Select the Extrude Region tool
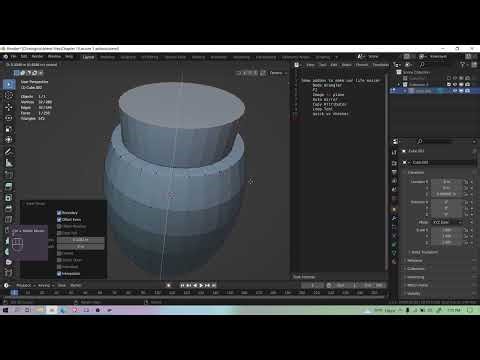480x360 pixels. 9,186
